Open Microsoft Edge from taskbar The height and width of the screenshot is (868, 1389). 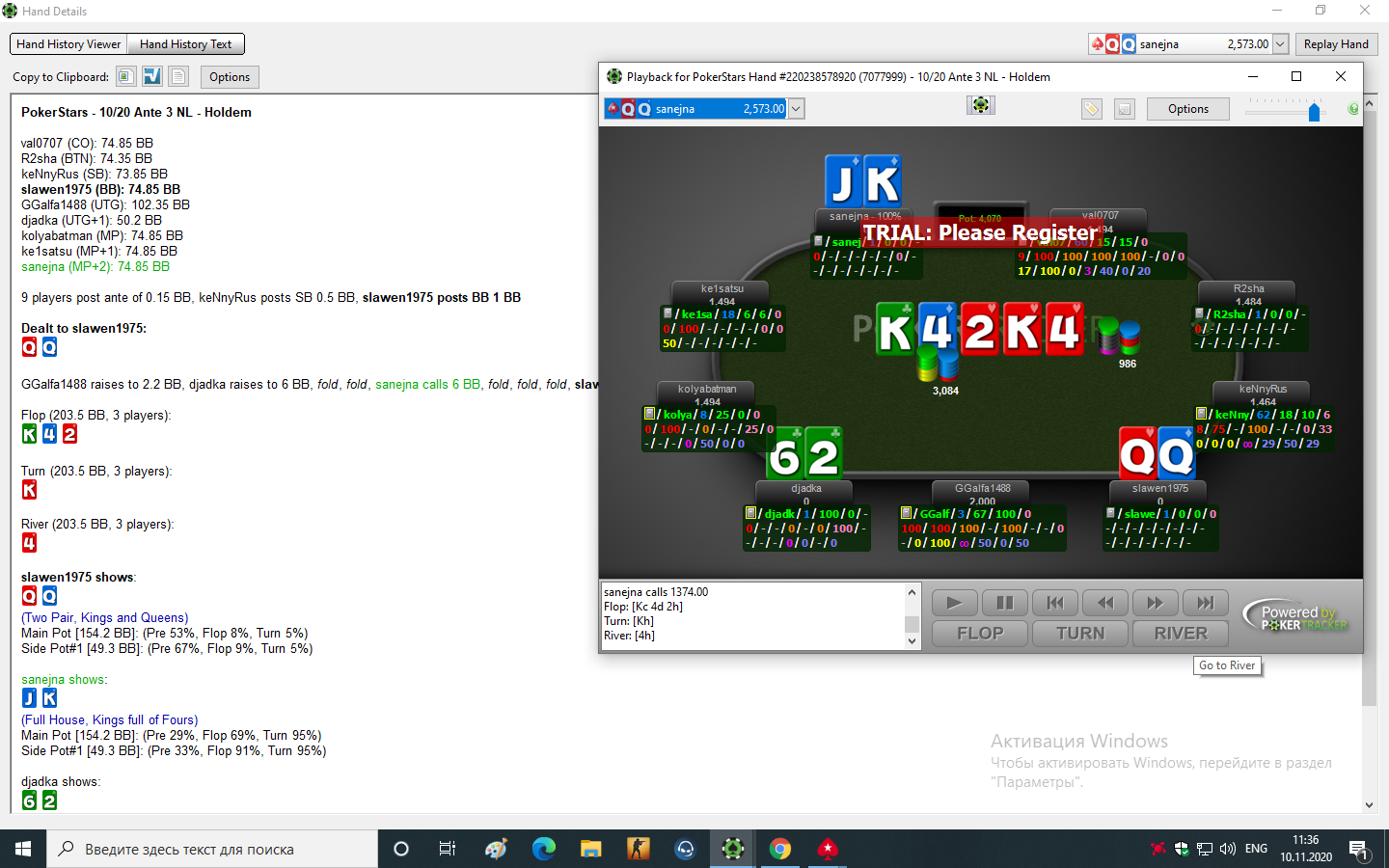pos(544,849)
